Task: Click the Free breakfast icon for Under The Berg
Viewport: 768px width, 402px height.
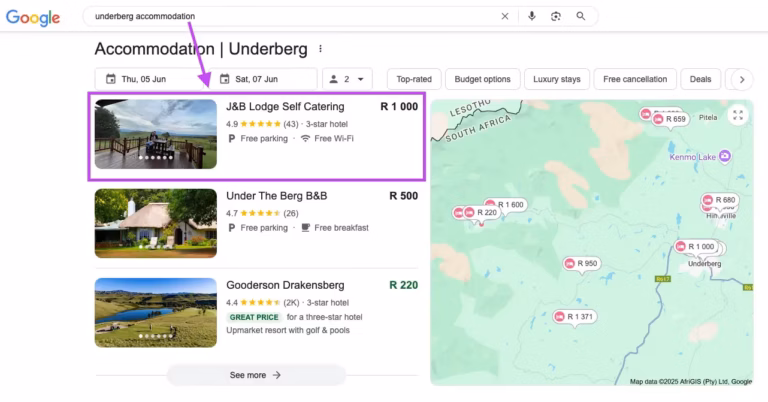Action: click(306, 228)
